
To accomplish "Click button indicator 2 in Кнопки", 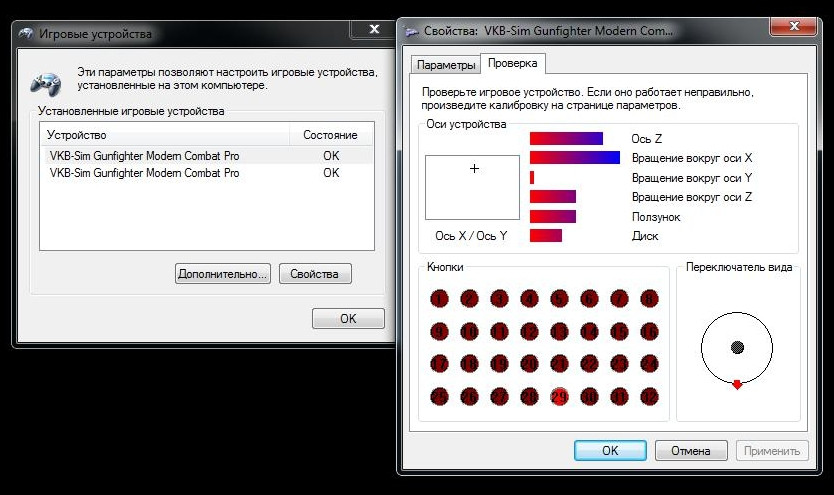I will [469, 299].
